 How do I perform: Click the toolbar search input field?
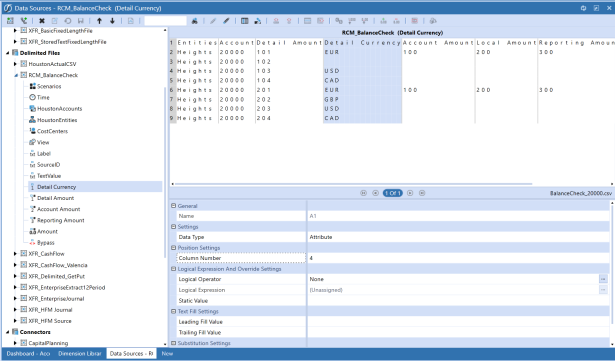pos(166,21)
